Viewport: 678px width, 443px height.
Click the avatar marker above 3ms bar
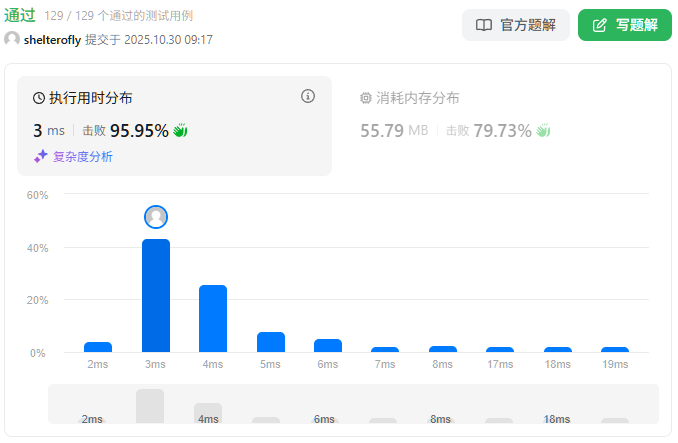[x=156, y=217]
